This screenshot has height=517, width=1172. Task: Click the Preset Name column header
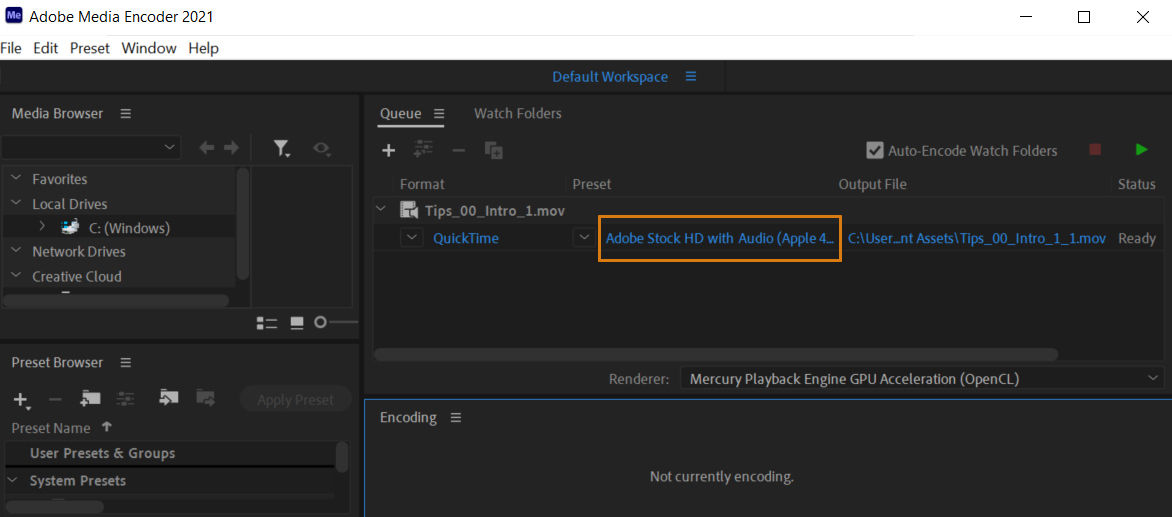coord(51,428)
